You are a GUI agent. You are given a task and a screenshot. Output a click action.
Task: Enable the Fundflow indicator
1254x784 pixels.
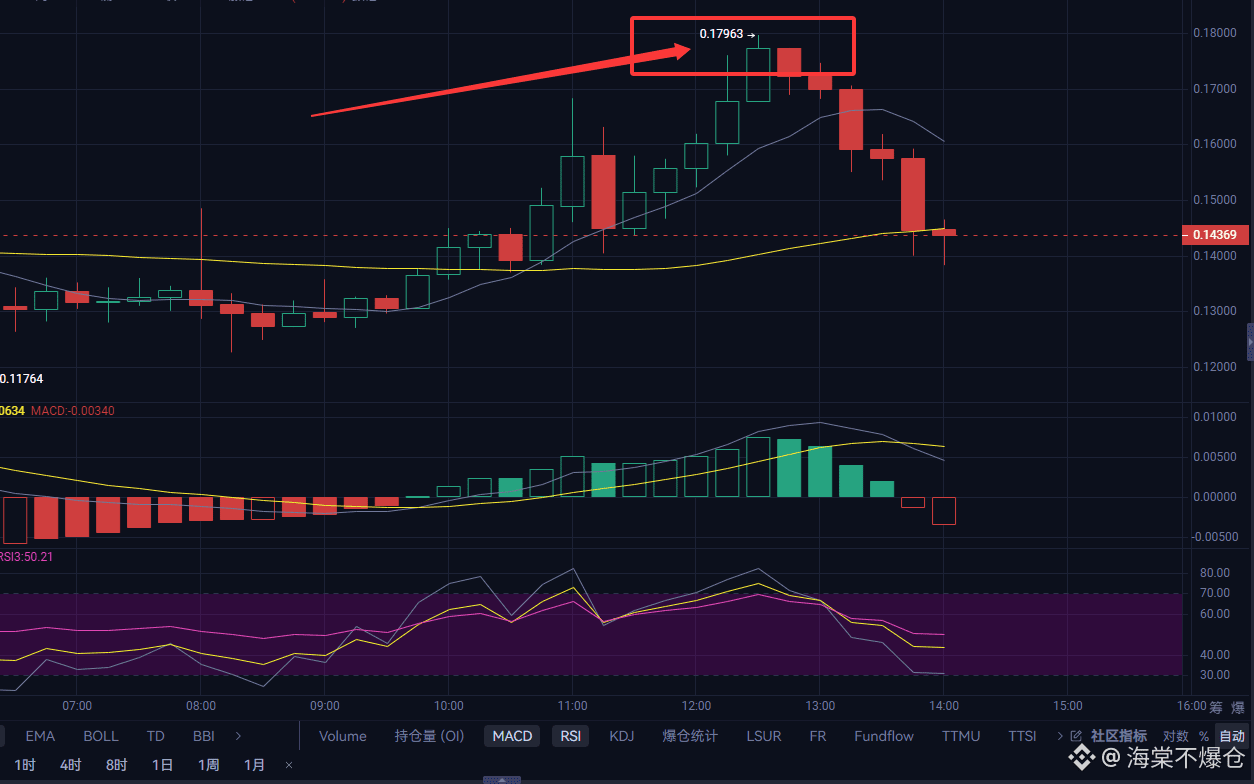coord(884,736)
